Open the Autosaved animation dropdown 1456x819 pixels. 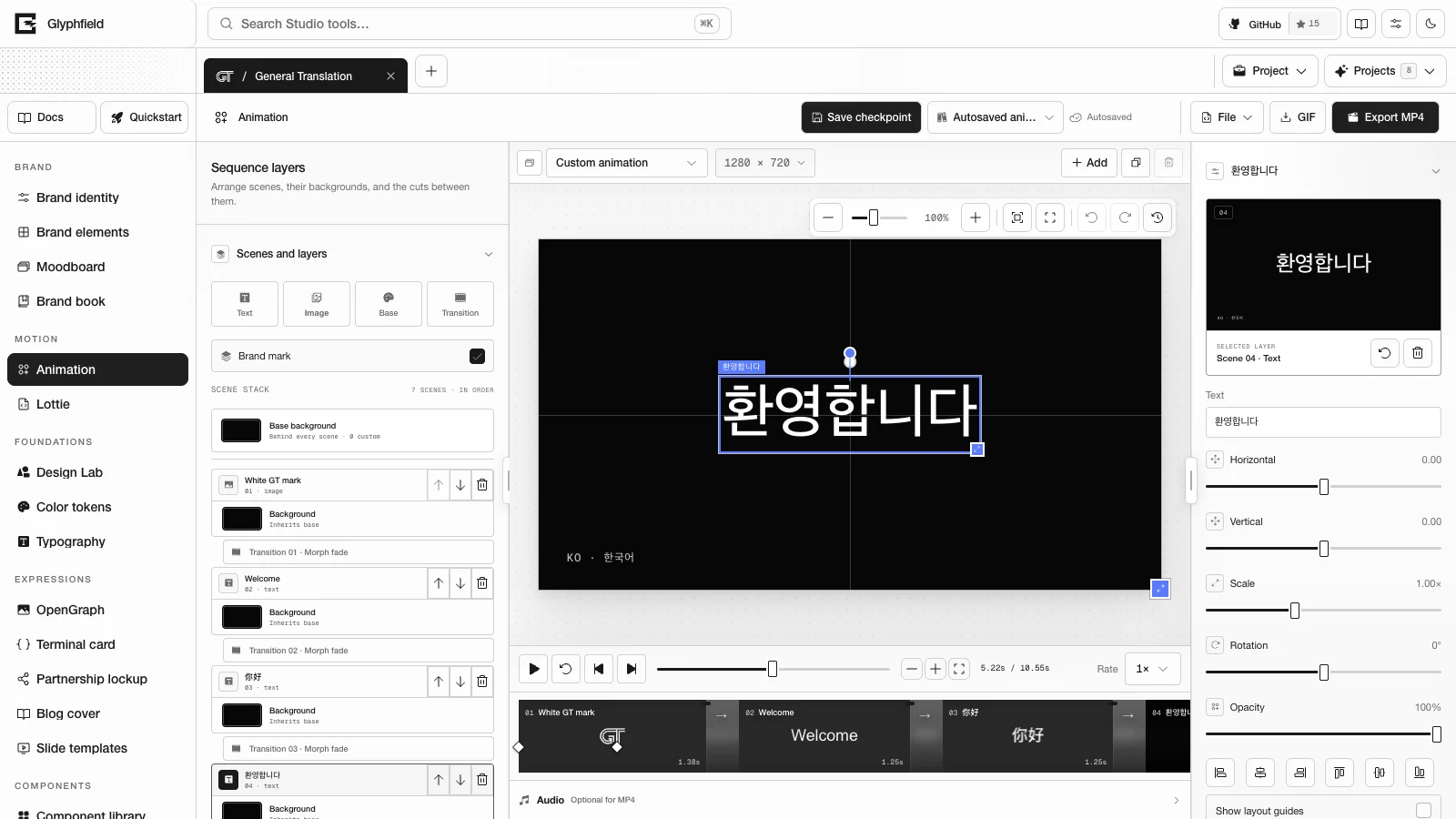[996, 117]
